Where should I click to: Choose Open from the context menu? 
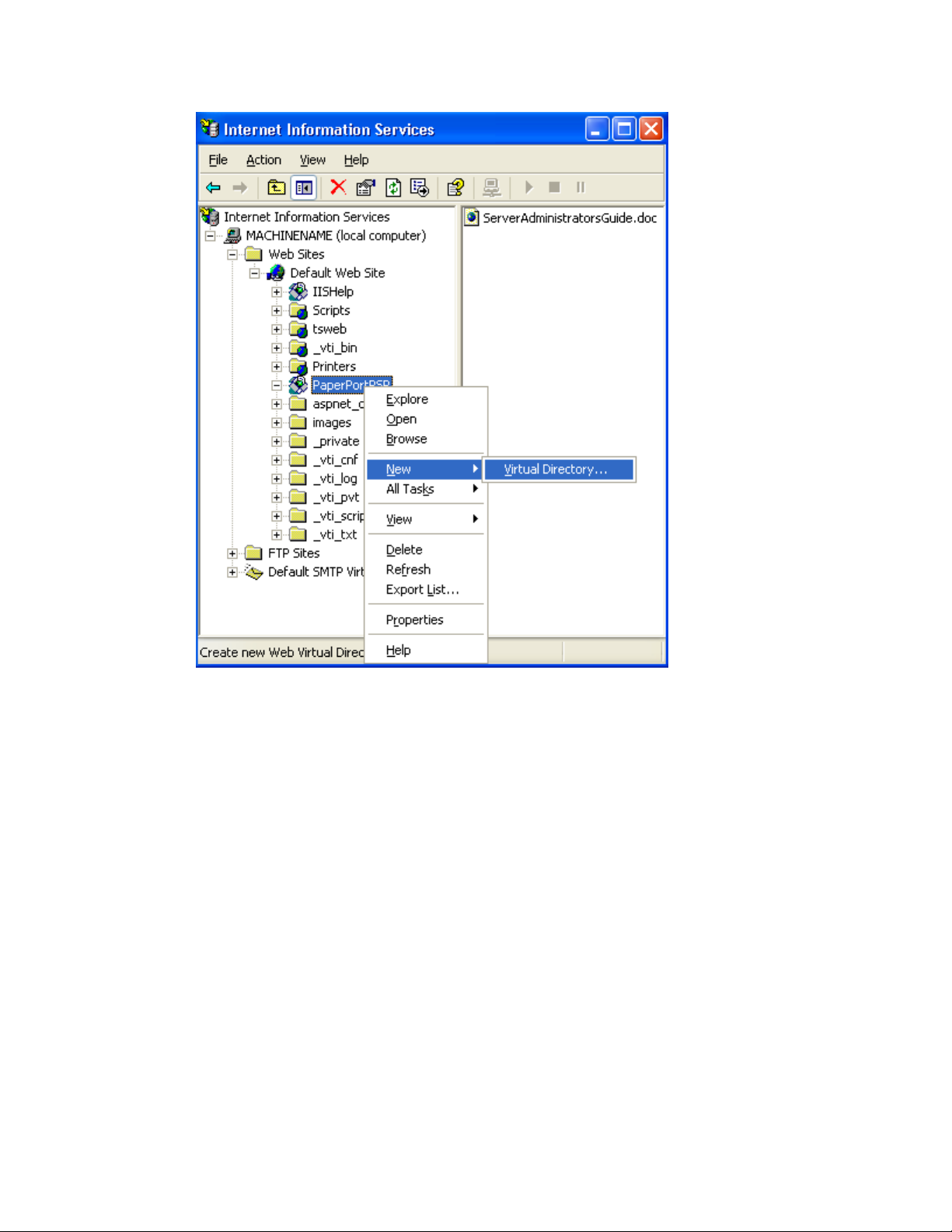pyautogui.click(x=426, y=419)
